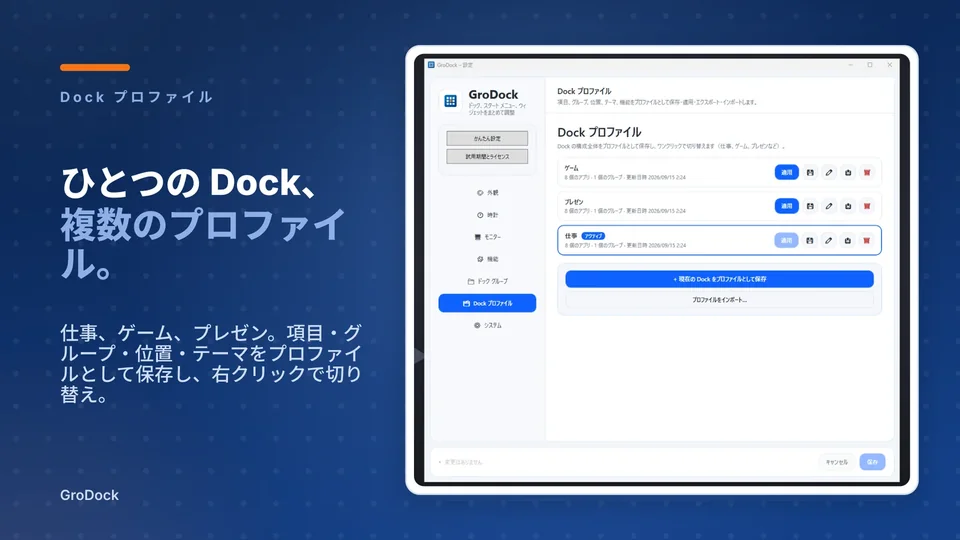Save current Dock as a new profile
This screenshot has height=540, width=960.
719,279
